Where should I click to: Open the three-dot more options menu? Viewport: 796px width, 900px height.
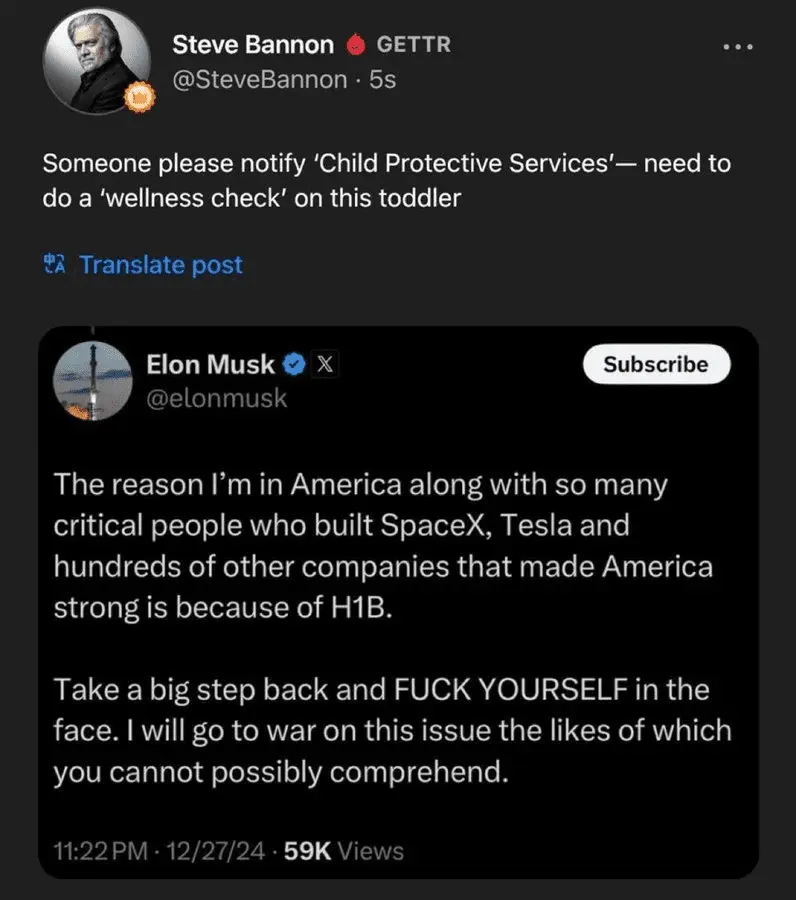(738, 46)
